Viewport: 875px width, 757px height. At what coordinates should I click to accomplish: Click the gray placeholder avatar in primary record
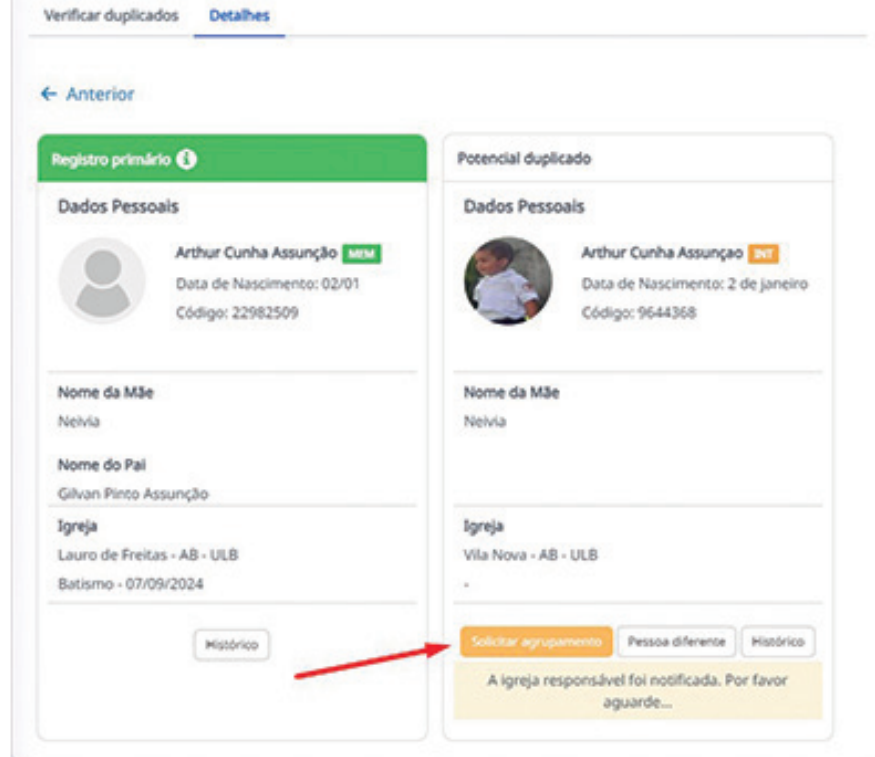(102, 281)
